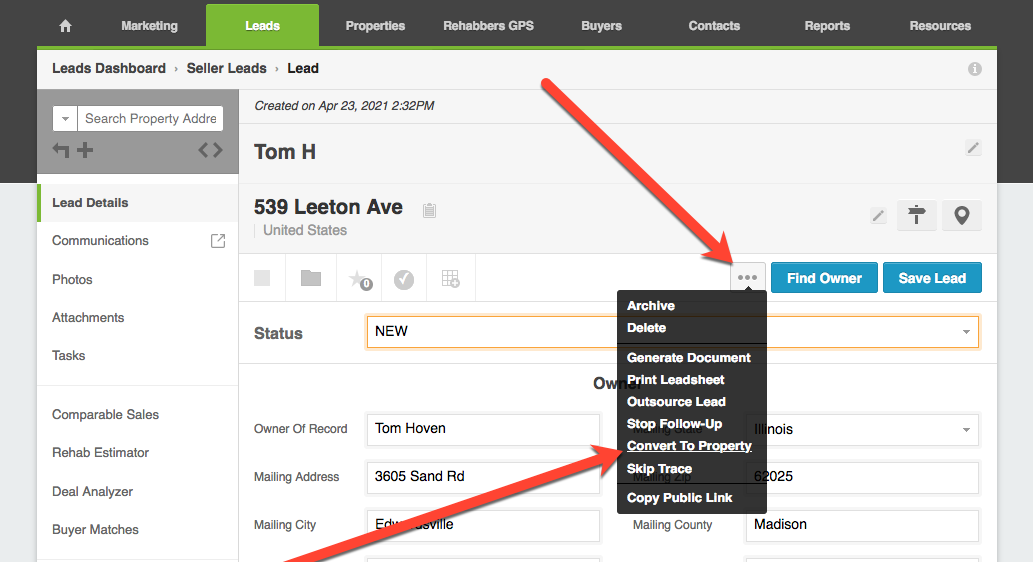This screenshot has width=1033, height=562.
Task: Click the plus icon to add a lead
Action: coord(85,150)
